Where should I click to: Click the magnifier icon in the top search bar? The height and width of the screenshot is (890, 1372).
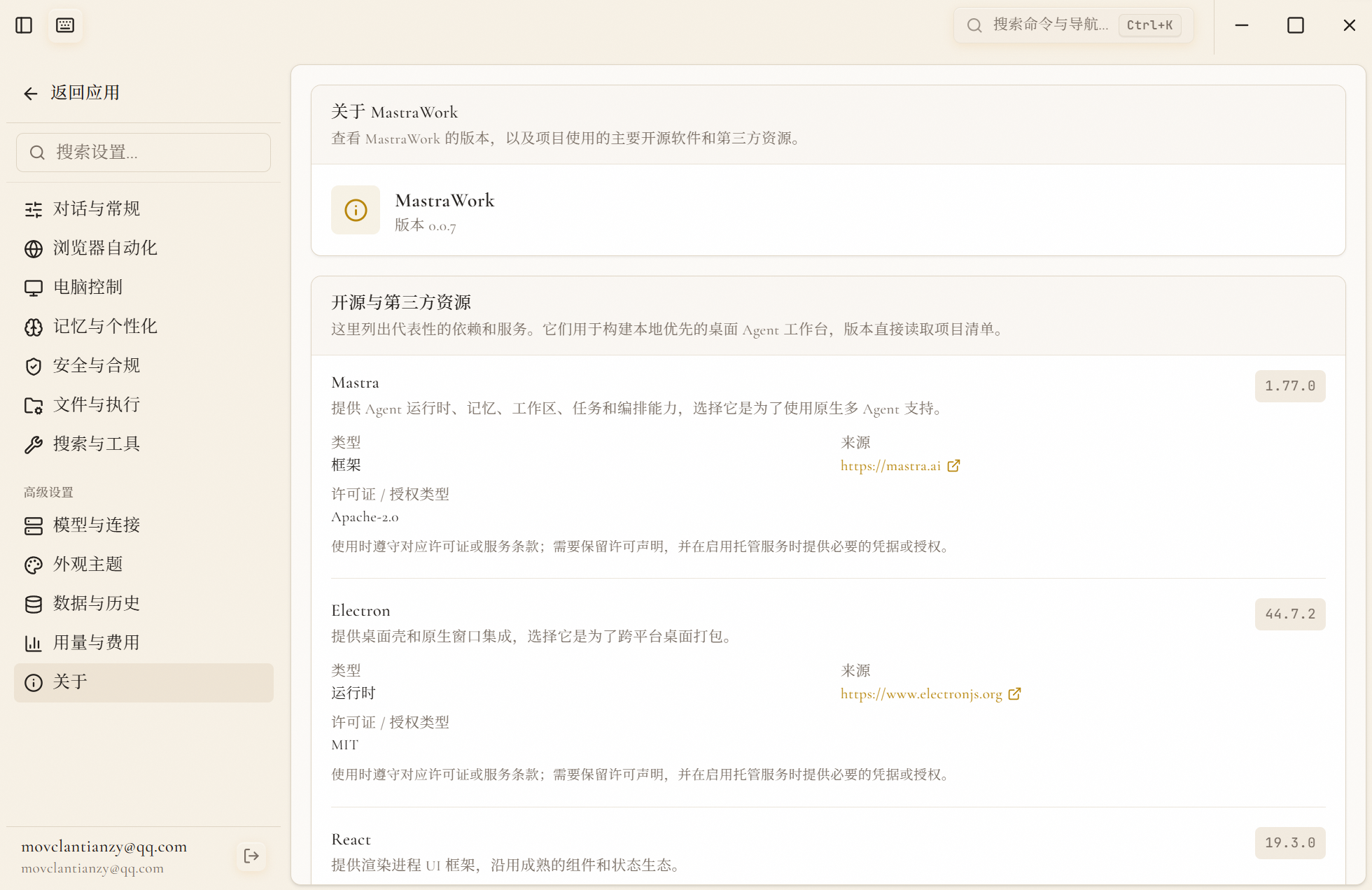(974, 26)
